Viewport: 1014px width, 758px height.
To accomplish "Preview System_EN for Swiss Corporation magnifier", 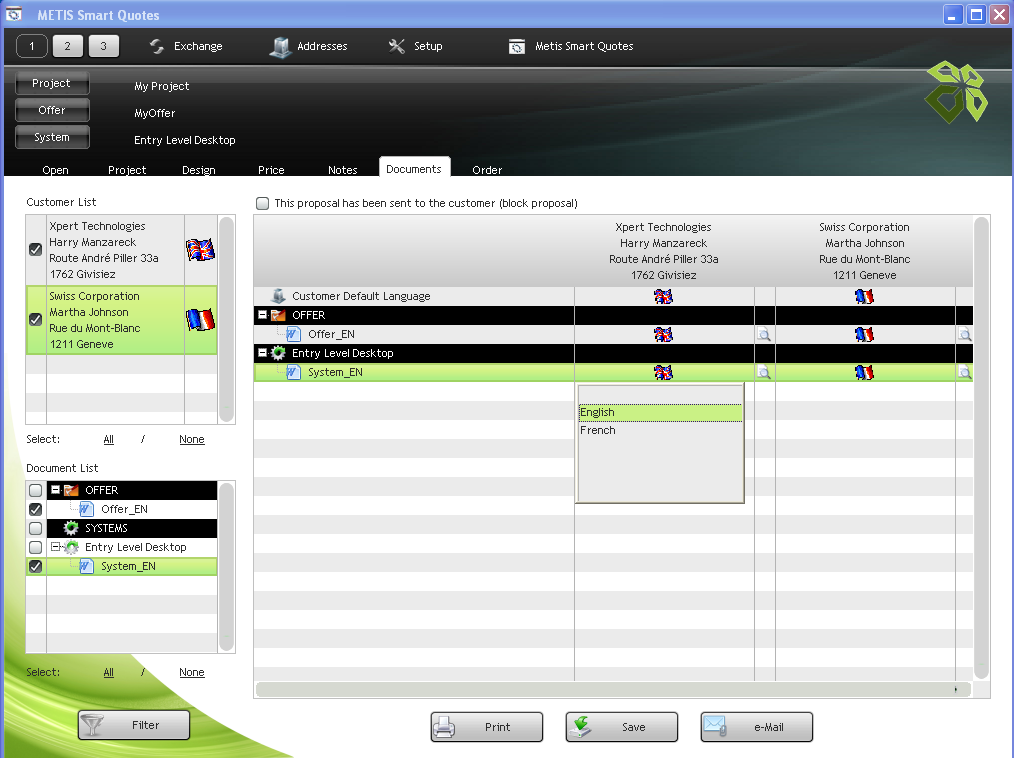I will (x=965, y=373).
